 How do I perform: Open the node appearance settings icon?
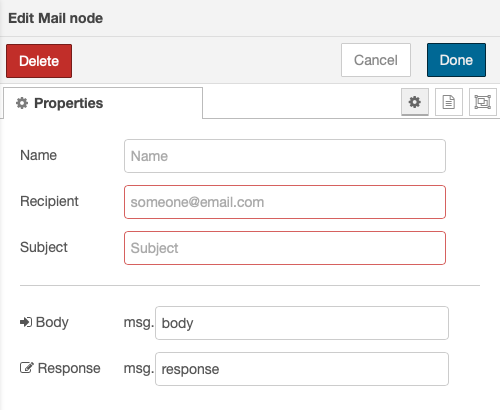point(482,102)
